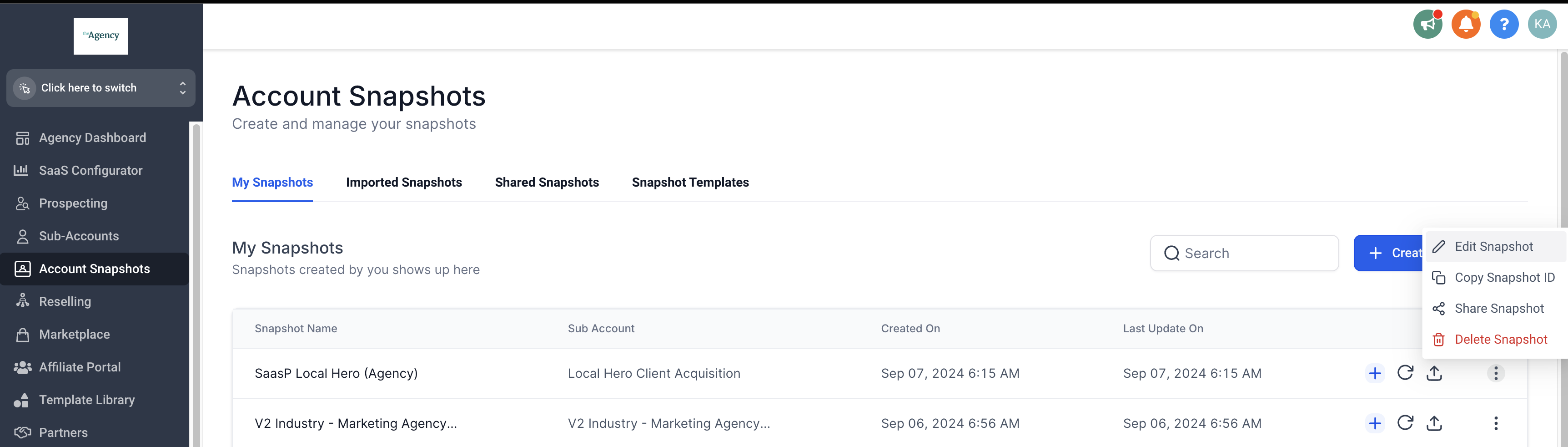Click upload icon for SaasP Local Hero

(1434, 373)
